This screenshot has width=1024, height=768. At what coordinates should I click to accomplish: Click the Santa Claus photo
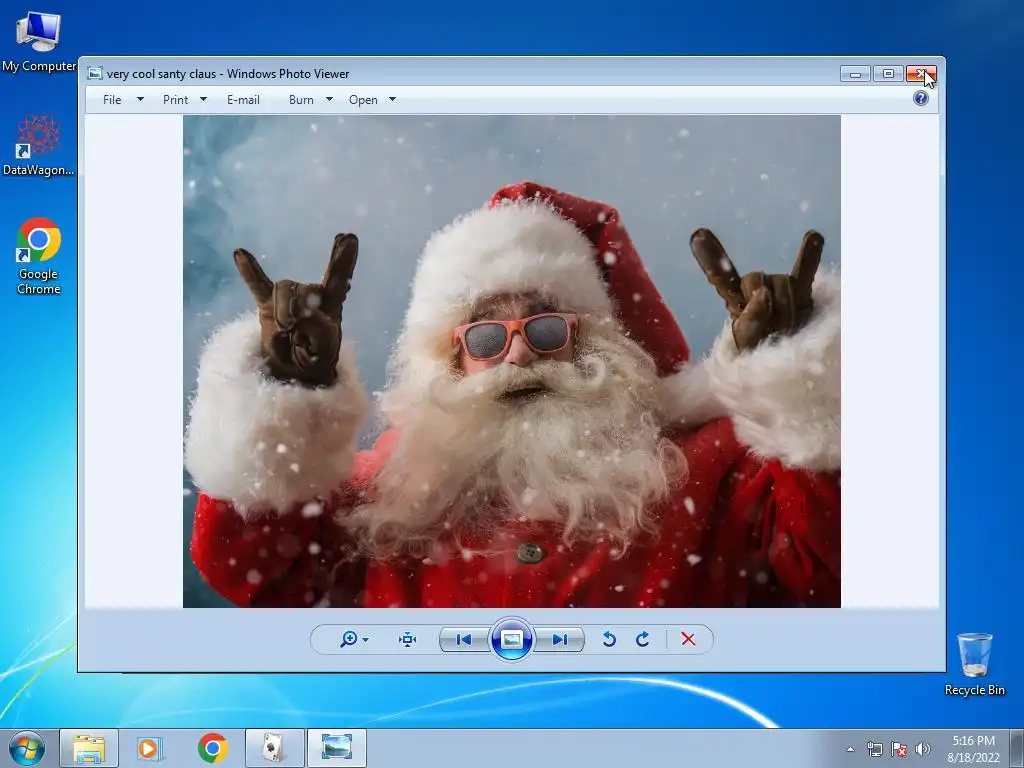(512, 362)
